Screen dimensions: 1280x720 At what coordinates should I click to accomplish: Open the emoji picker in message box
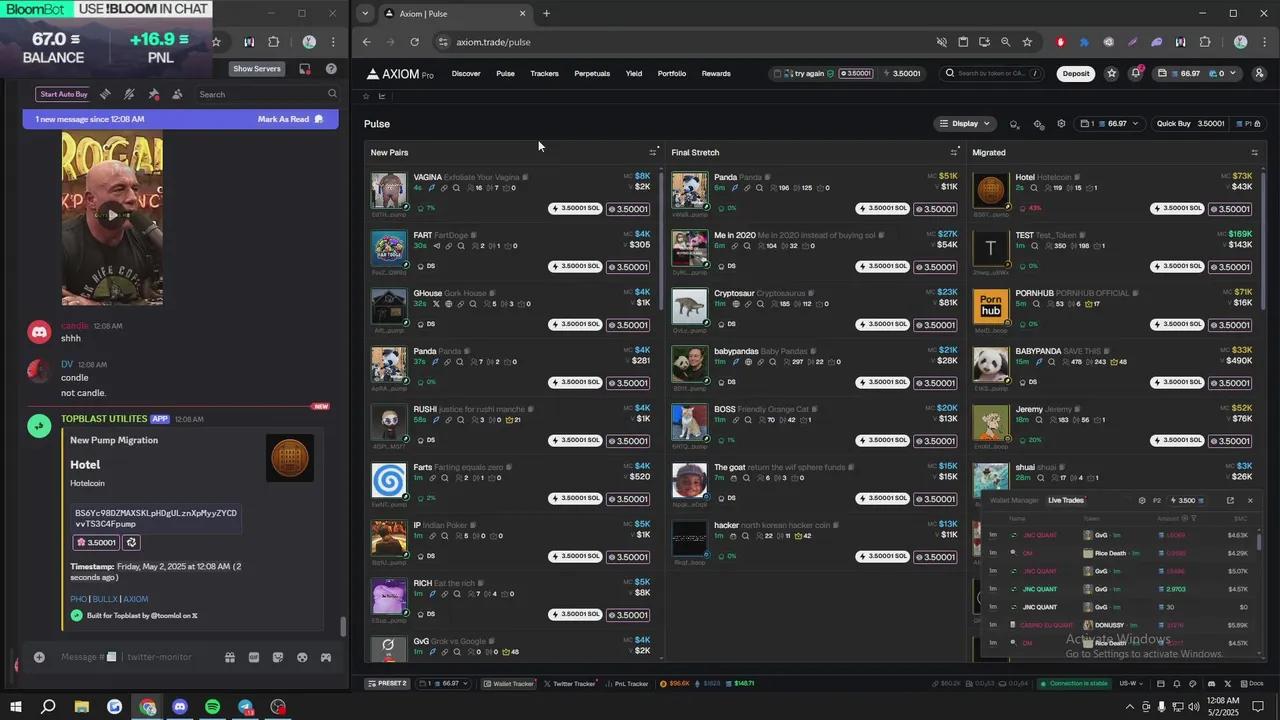(x=302, y=657)
